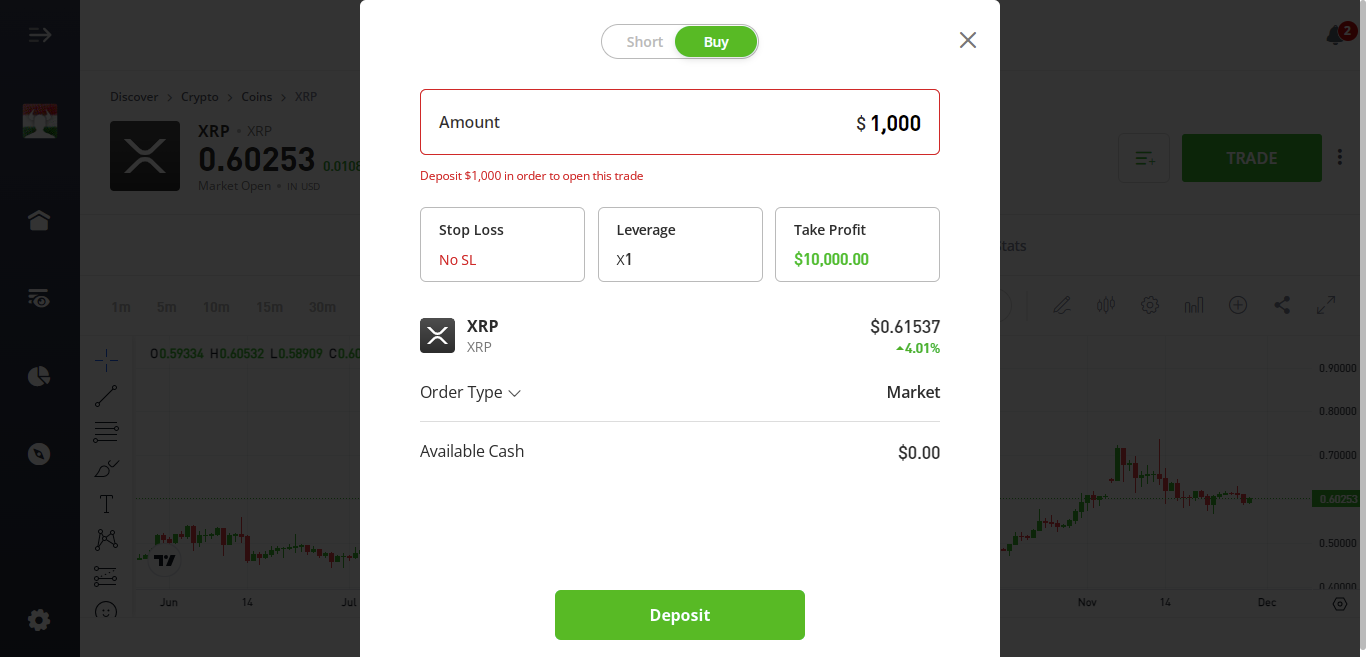Switch the trade to Short mode
1366x657 pixels.
[644, 41]
